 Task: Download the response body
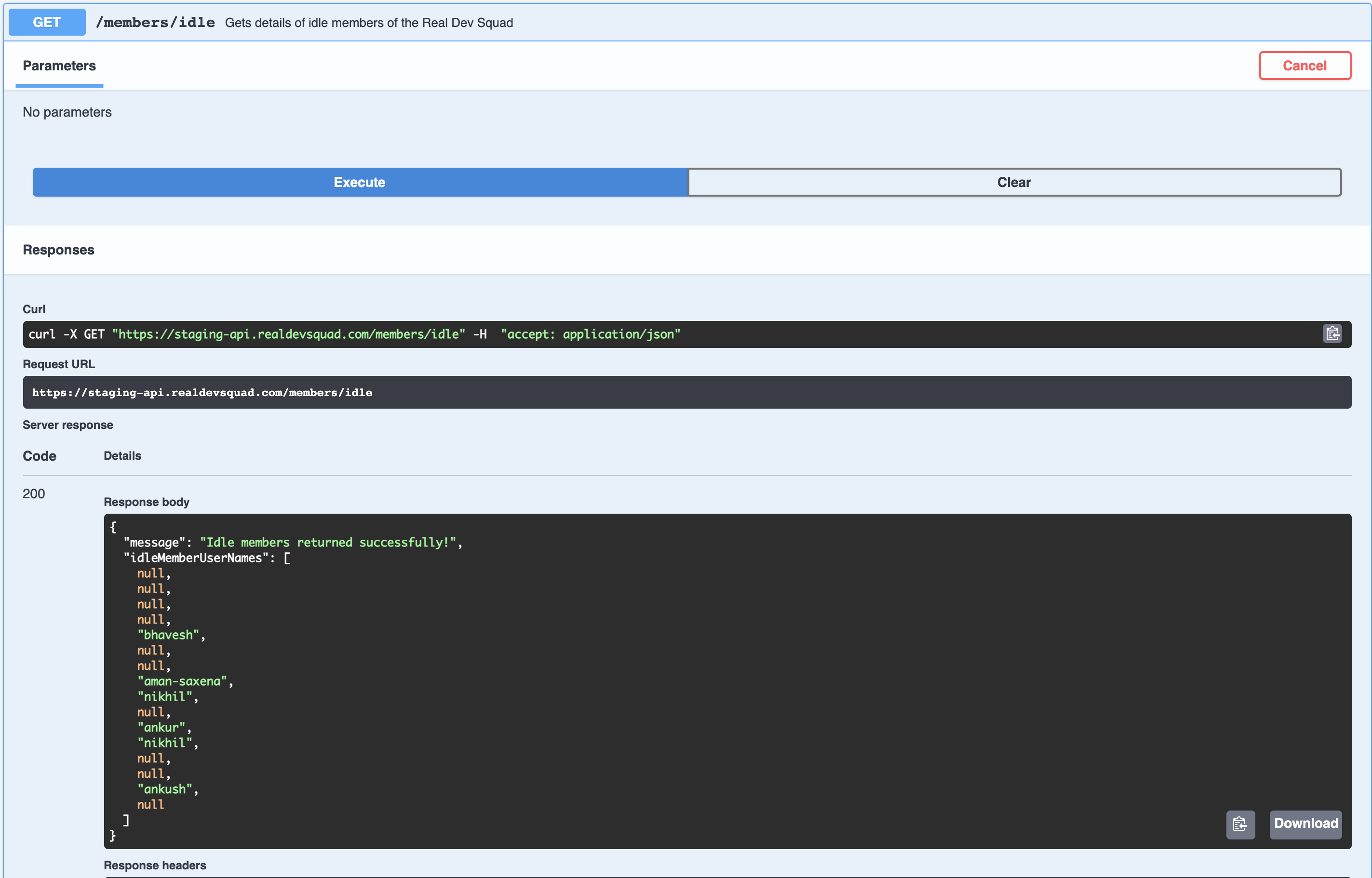(x=1305, y=824)
